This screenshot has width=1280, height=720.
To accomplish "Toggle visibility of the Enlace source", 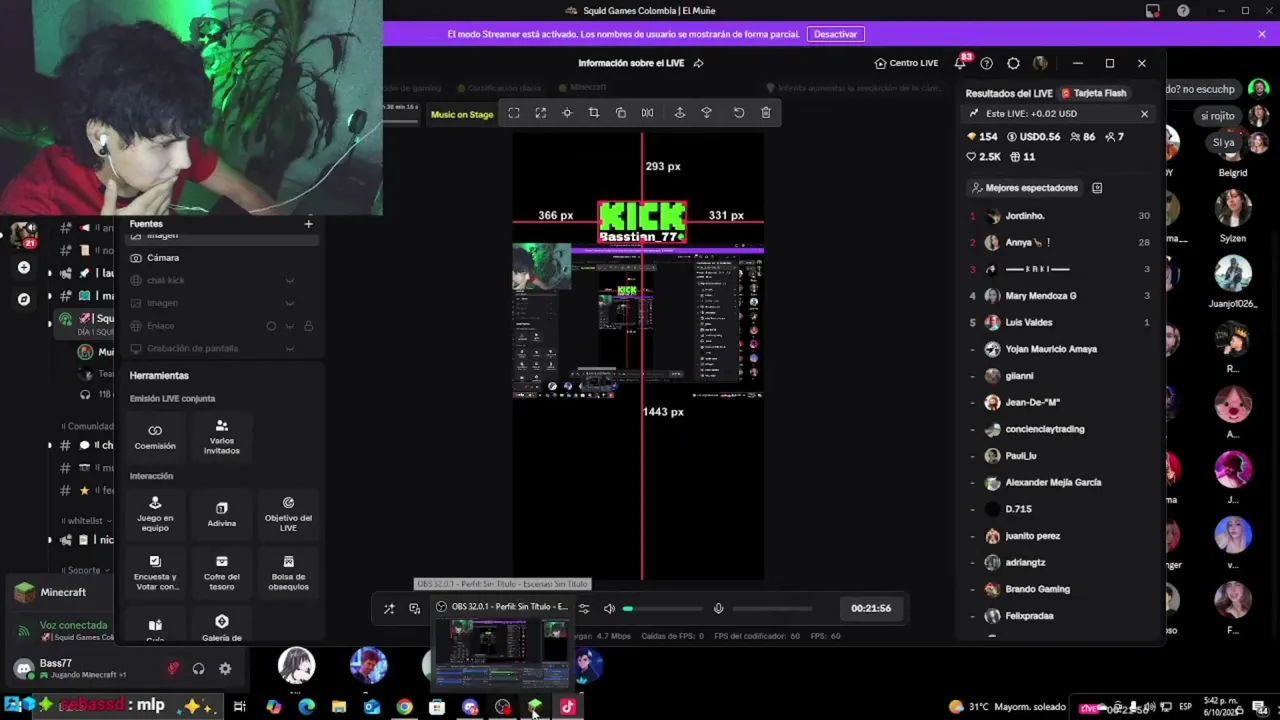I will 290,326.
